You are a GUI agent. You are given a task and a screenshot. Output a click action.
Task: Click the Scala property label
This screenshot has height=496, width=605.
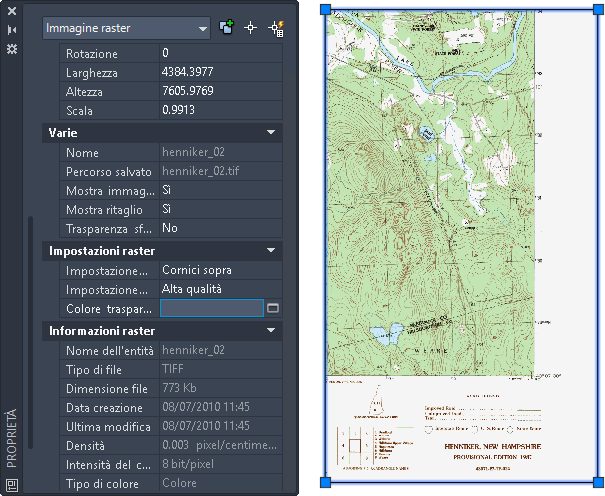click(79, 111)
